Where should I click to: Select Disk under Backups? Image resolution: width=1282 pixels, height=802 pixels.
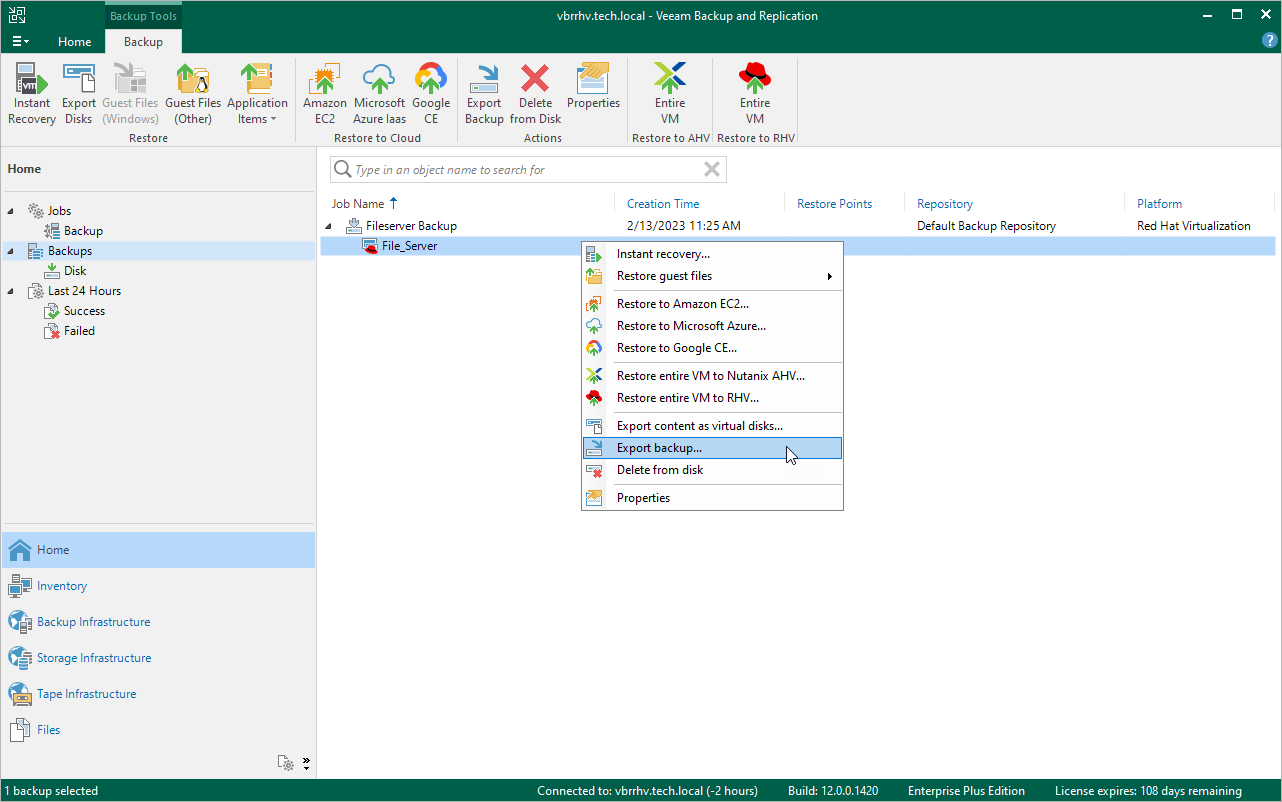tap(75, 271)
